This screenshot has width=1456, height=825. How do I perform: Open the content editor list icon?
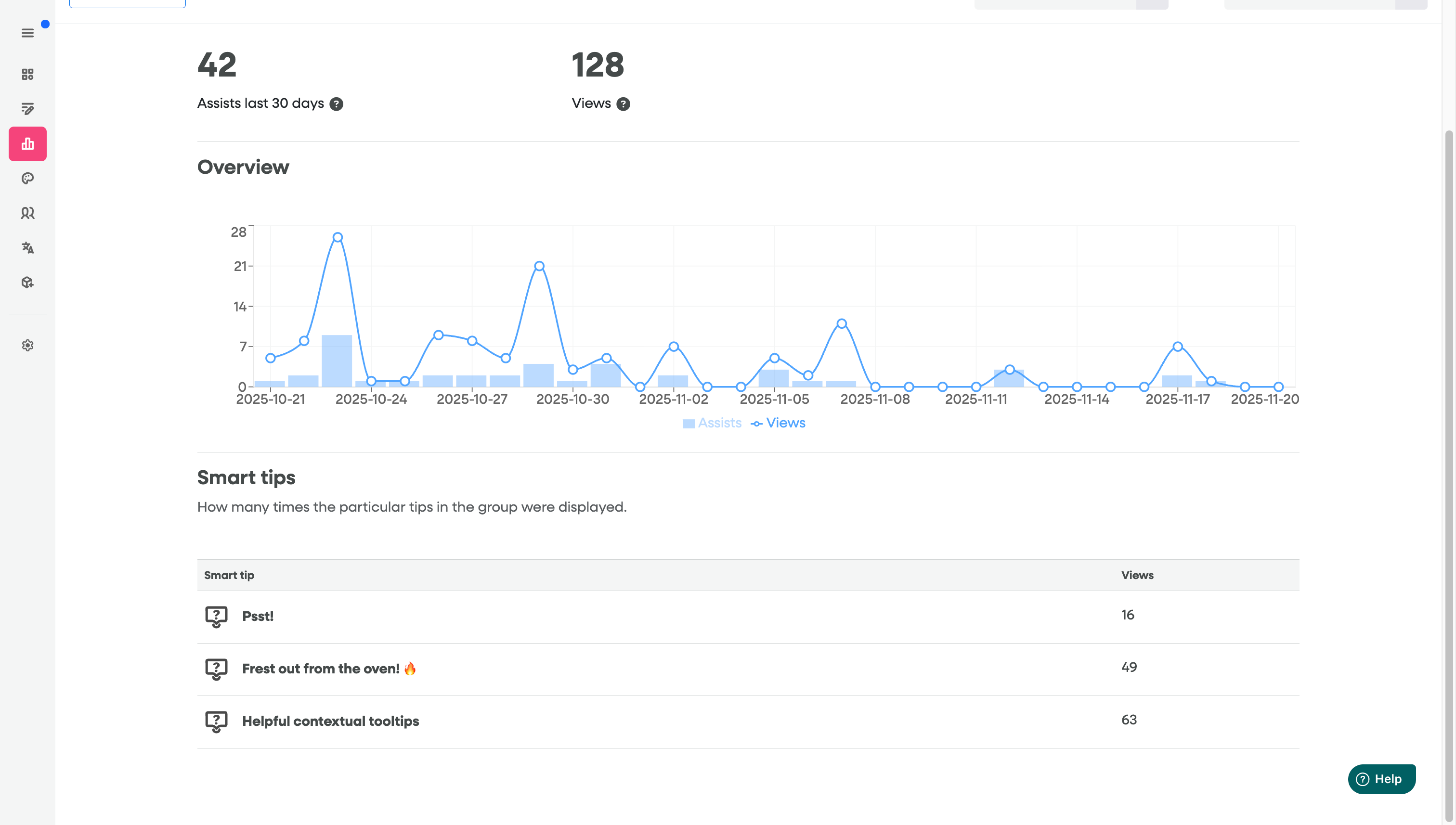27,109
